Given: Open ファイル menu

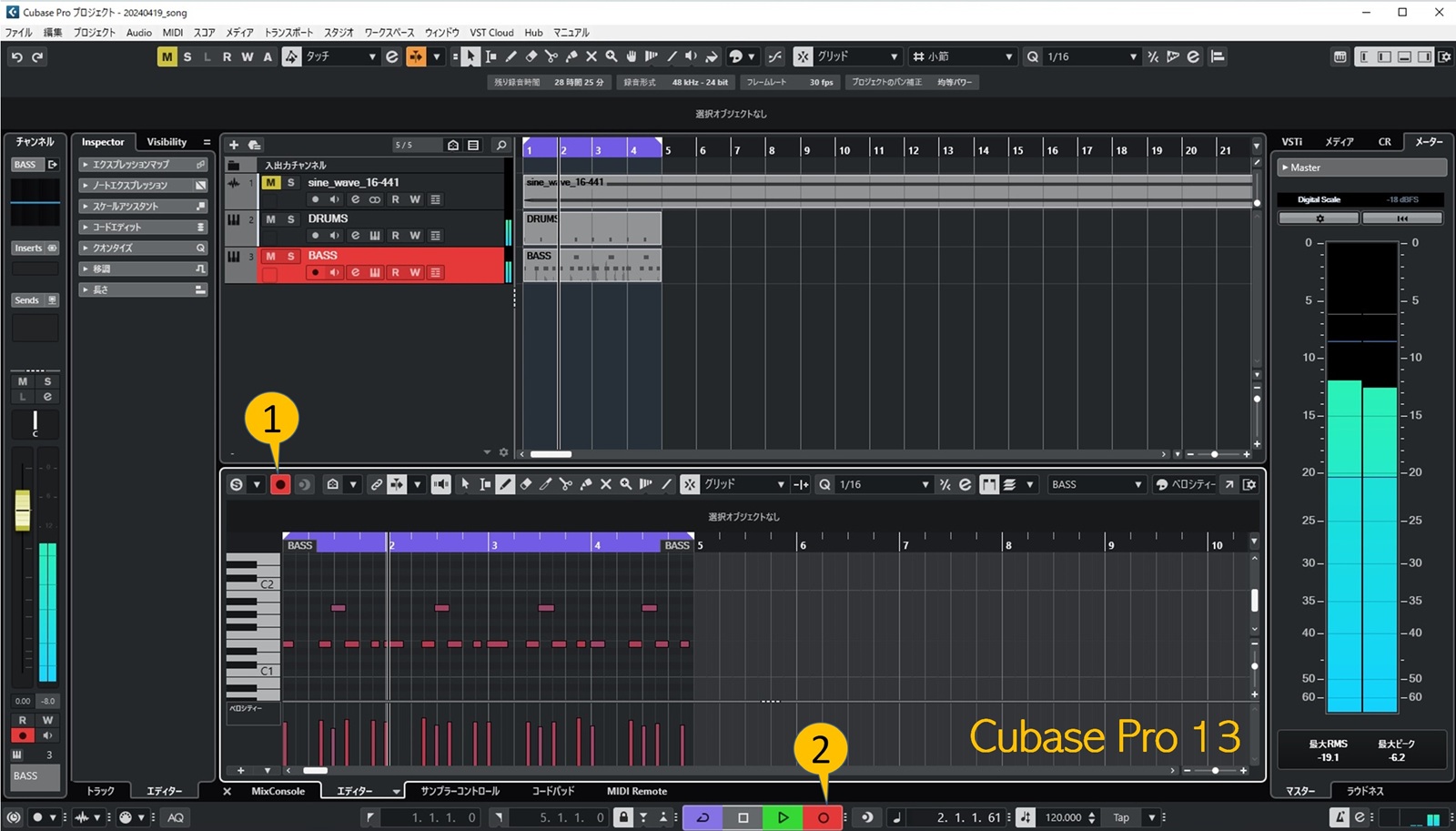Looking at the screenshot, I should [x=18, y=33].
